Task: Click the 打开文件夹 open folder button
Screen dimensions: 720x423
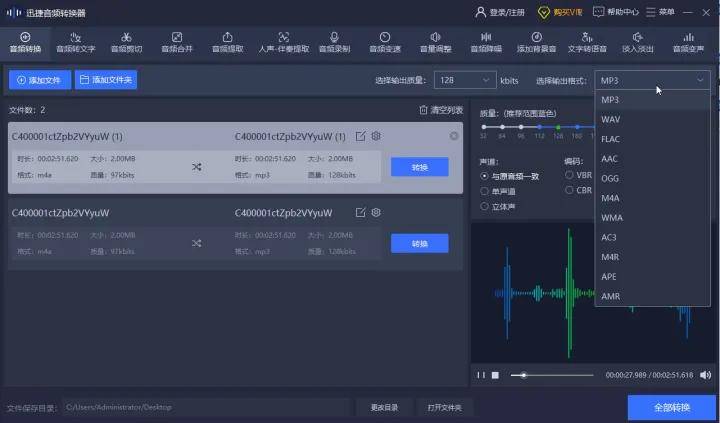Action: click(x=444, y=407)
